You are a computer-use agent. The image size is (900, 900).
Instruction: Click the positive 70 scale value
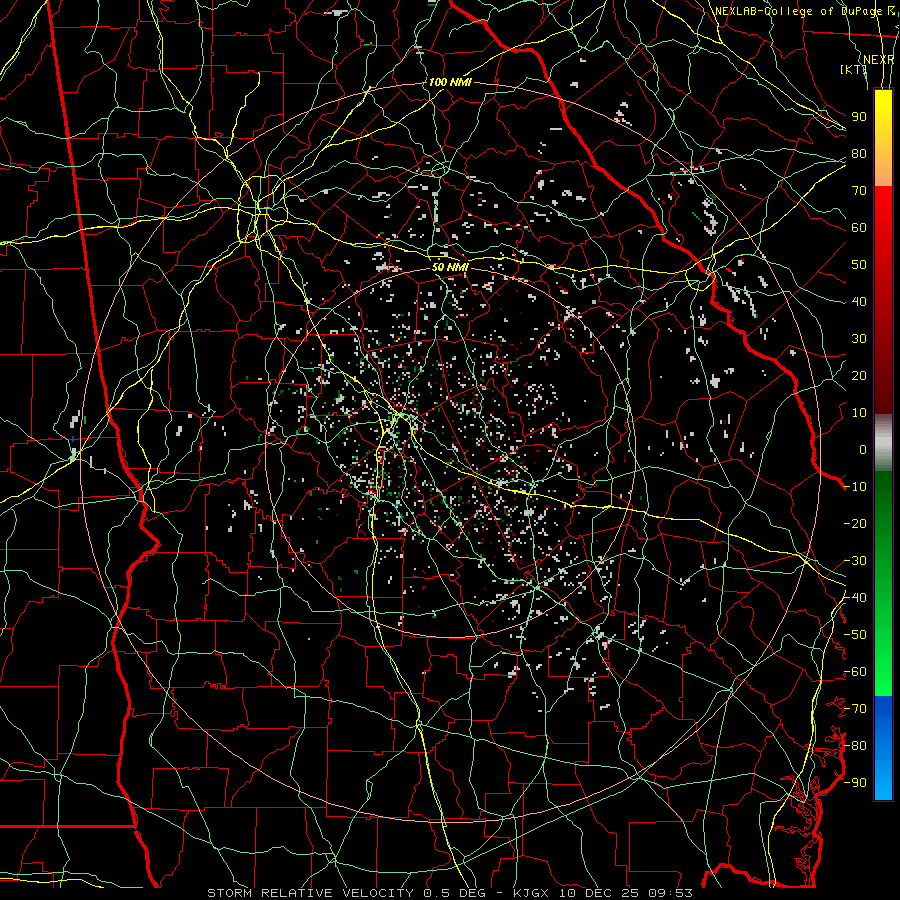tap(859, 191)
